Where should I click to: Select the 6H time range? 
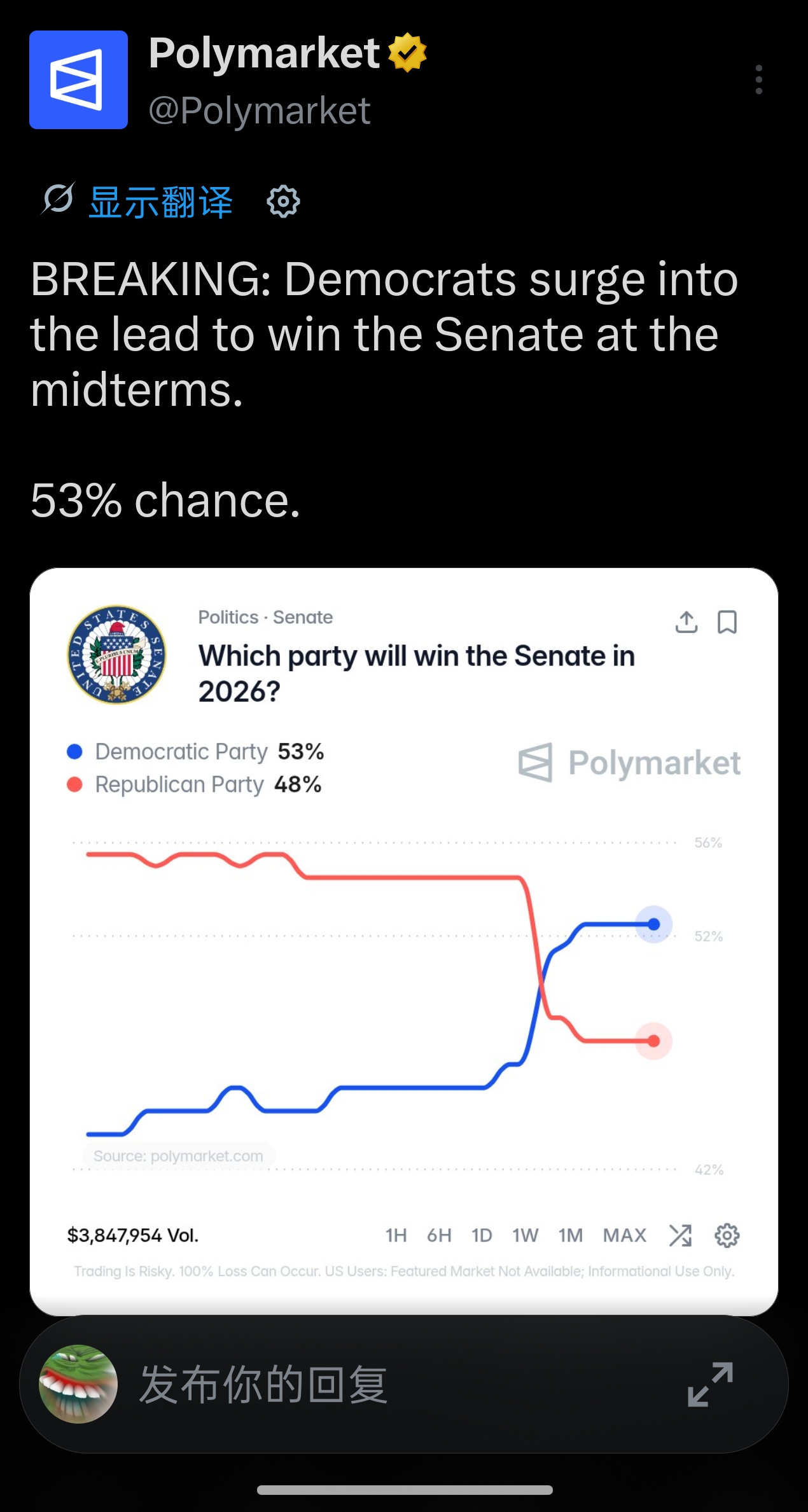pyautogui.click(x=439, y=1235)
